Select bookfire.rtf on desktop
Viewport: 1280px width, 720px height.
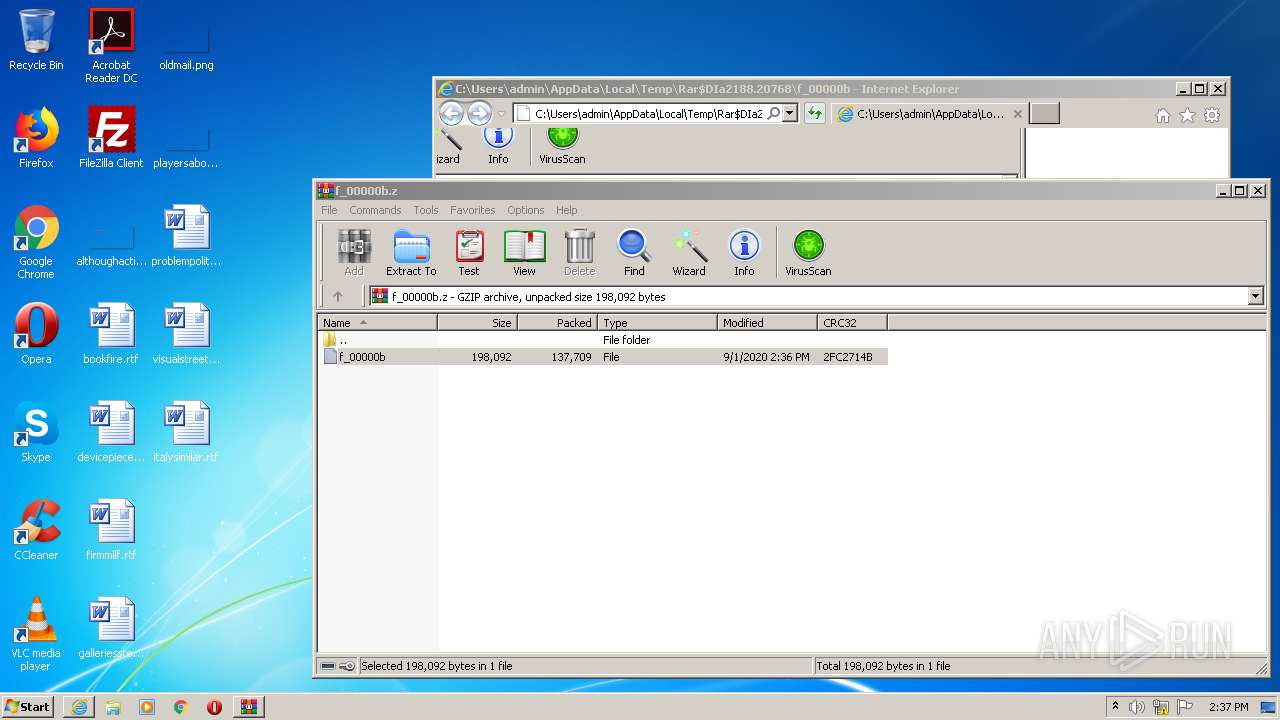pyautogui.click(x=111, y=334)
